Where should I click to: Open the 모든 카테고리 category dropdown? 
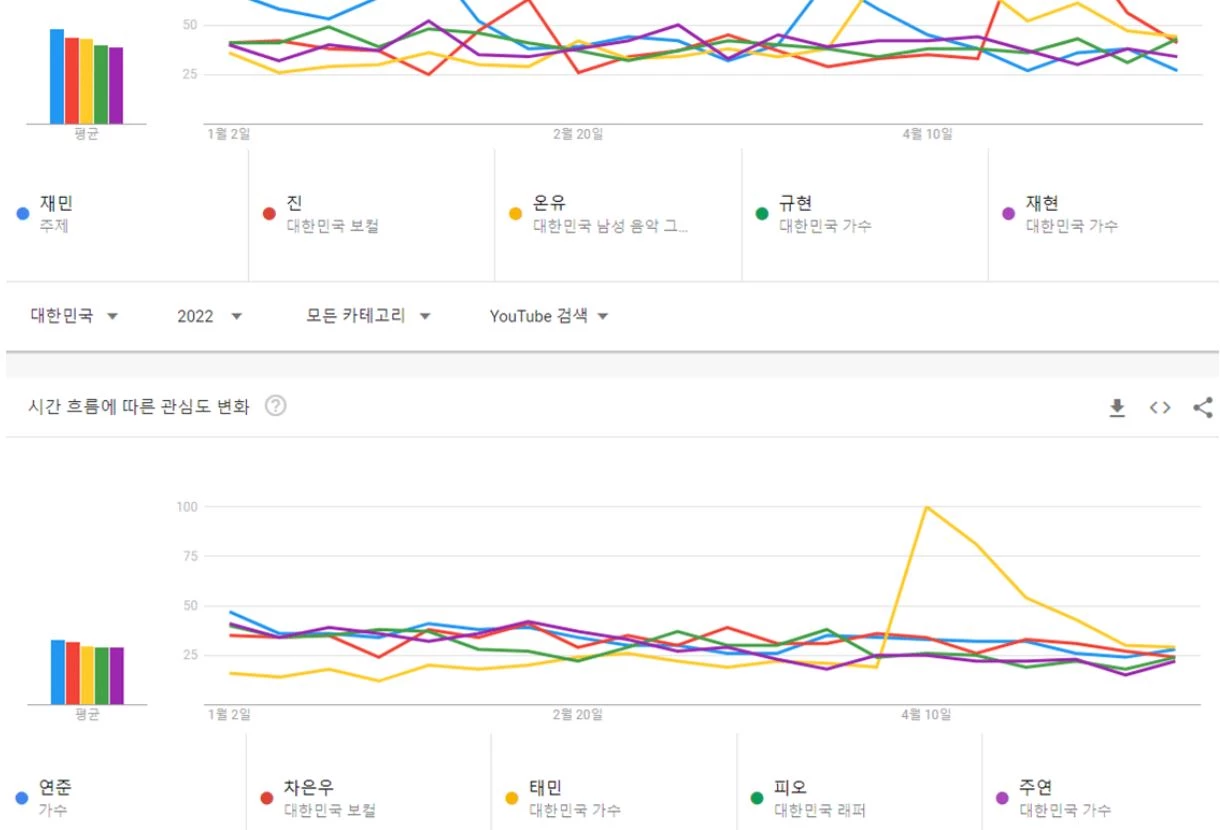click(x=368, y=316)
